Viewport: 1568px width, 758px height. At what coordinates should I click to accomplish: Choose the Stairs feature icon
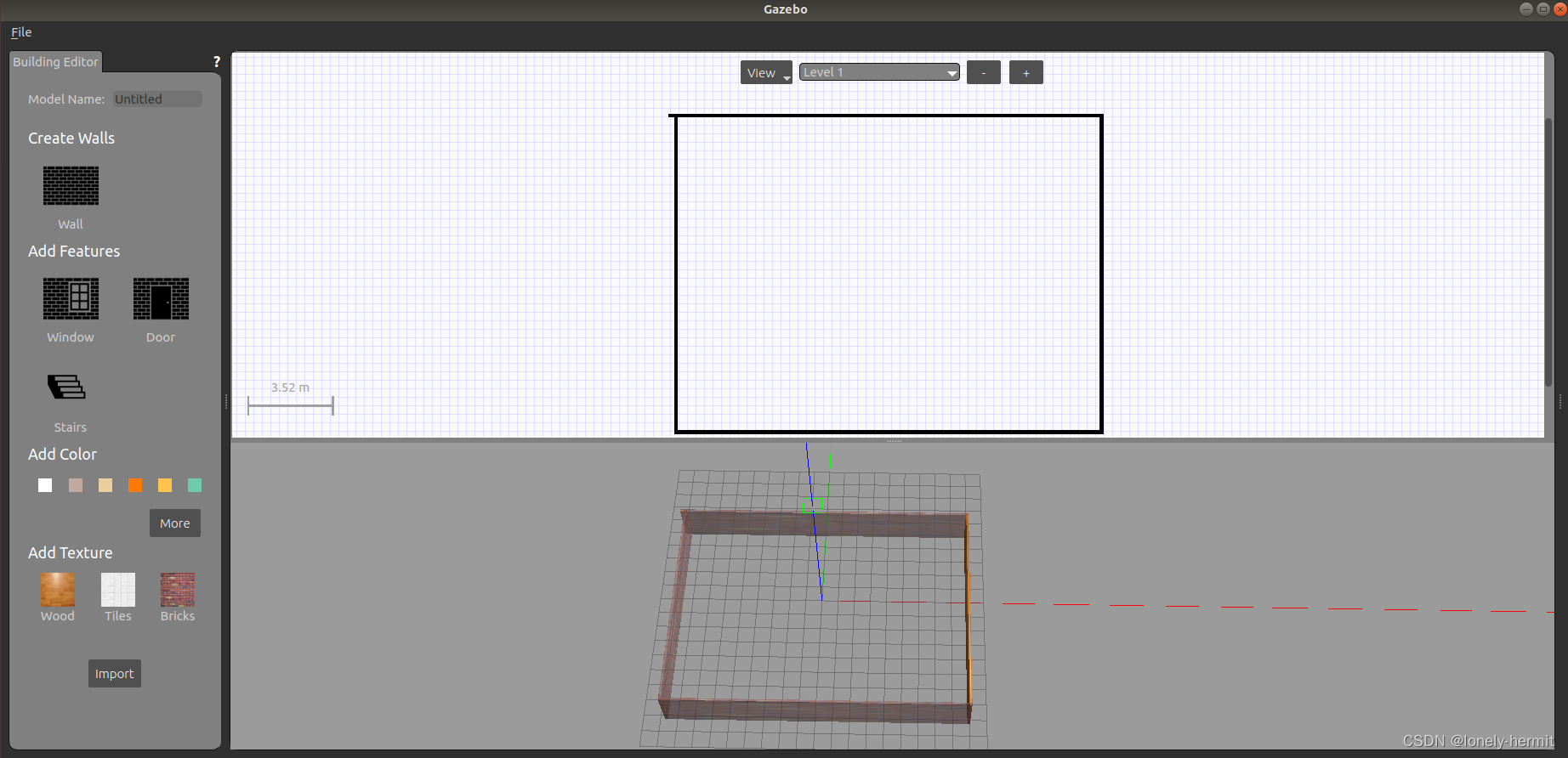pos(66,387)
